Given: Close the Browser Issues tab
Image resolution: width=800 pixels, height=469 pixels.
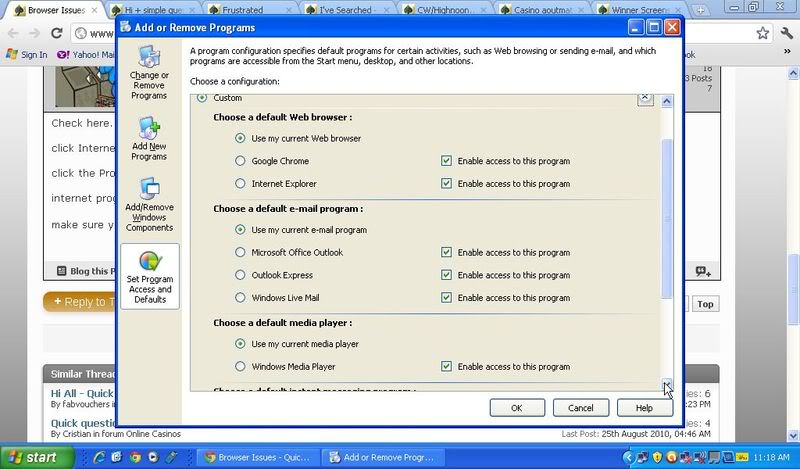Looking at the screenshot, I should tap(94, 10).
